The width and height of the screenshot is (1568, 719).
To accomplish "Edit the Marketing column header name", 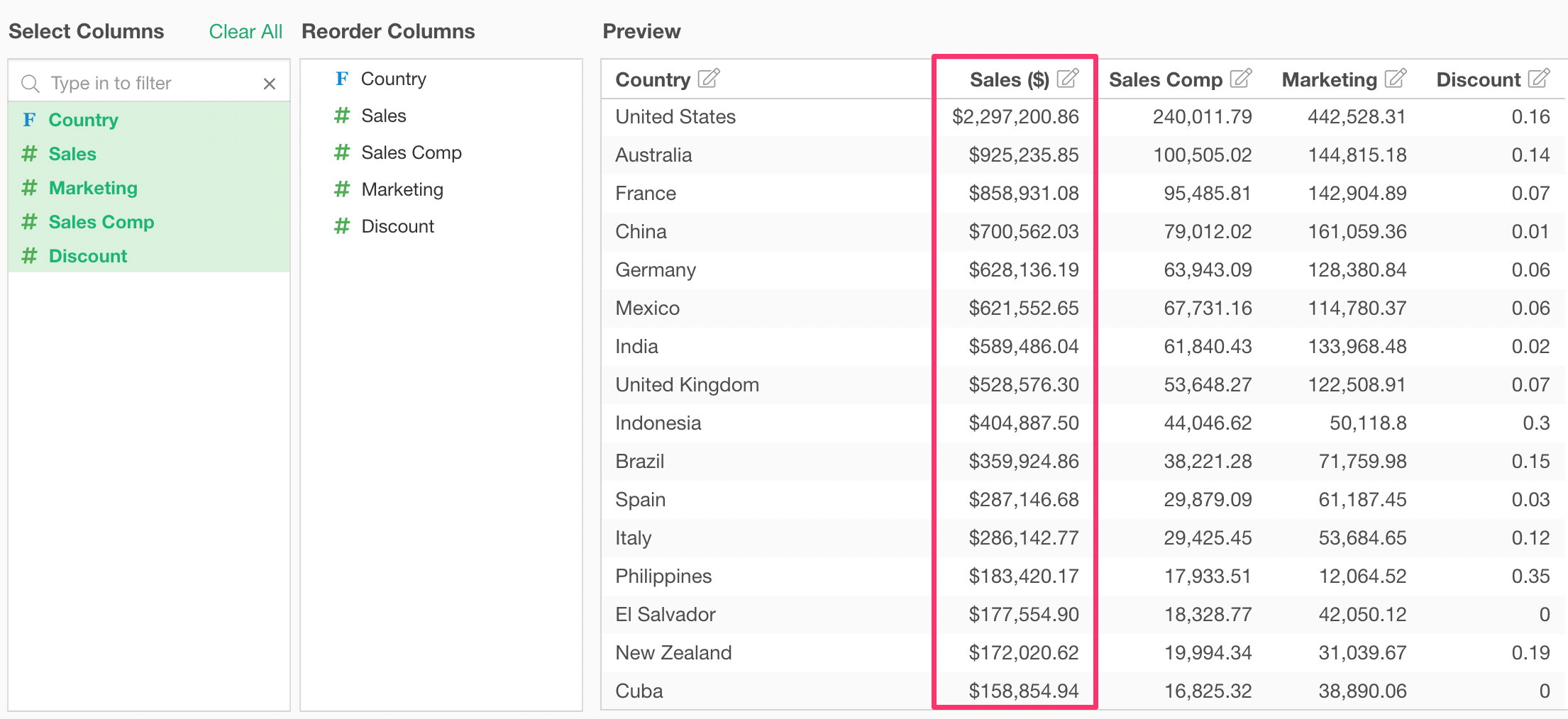I will tap(1395, 78).
